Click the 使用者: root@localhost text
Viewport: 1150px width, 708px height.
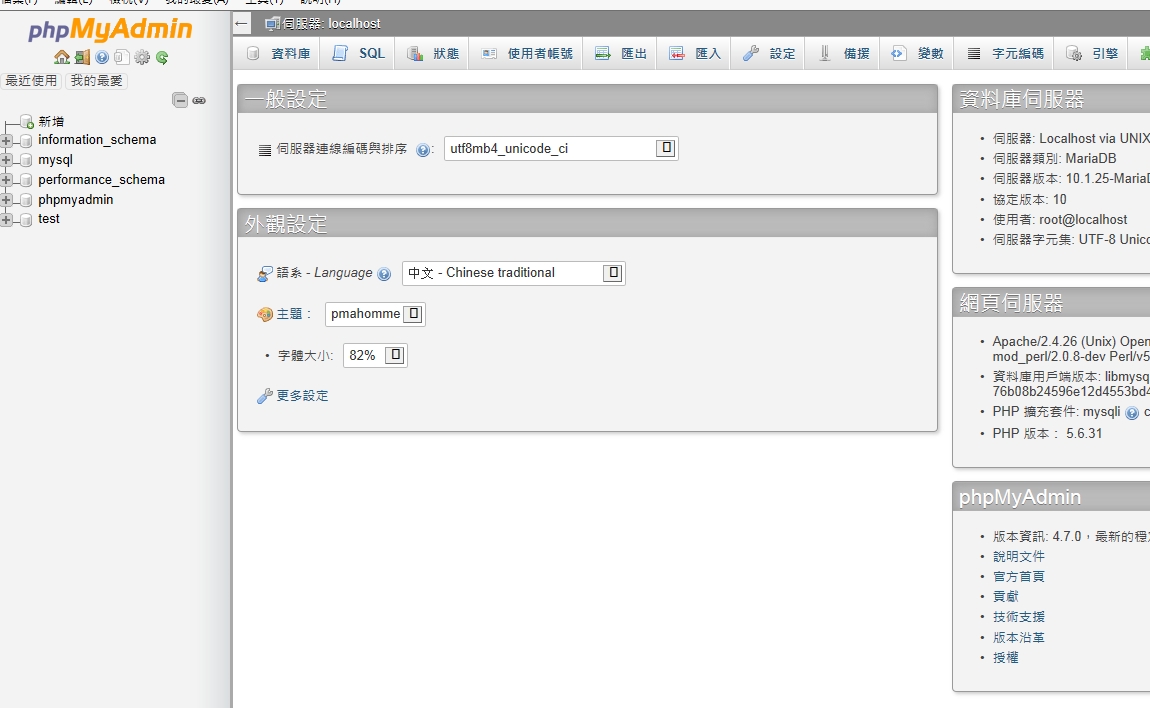point(1060,219)
